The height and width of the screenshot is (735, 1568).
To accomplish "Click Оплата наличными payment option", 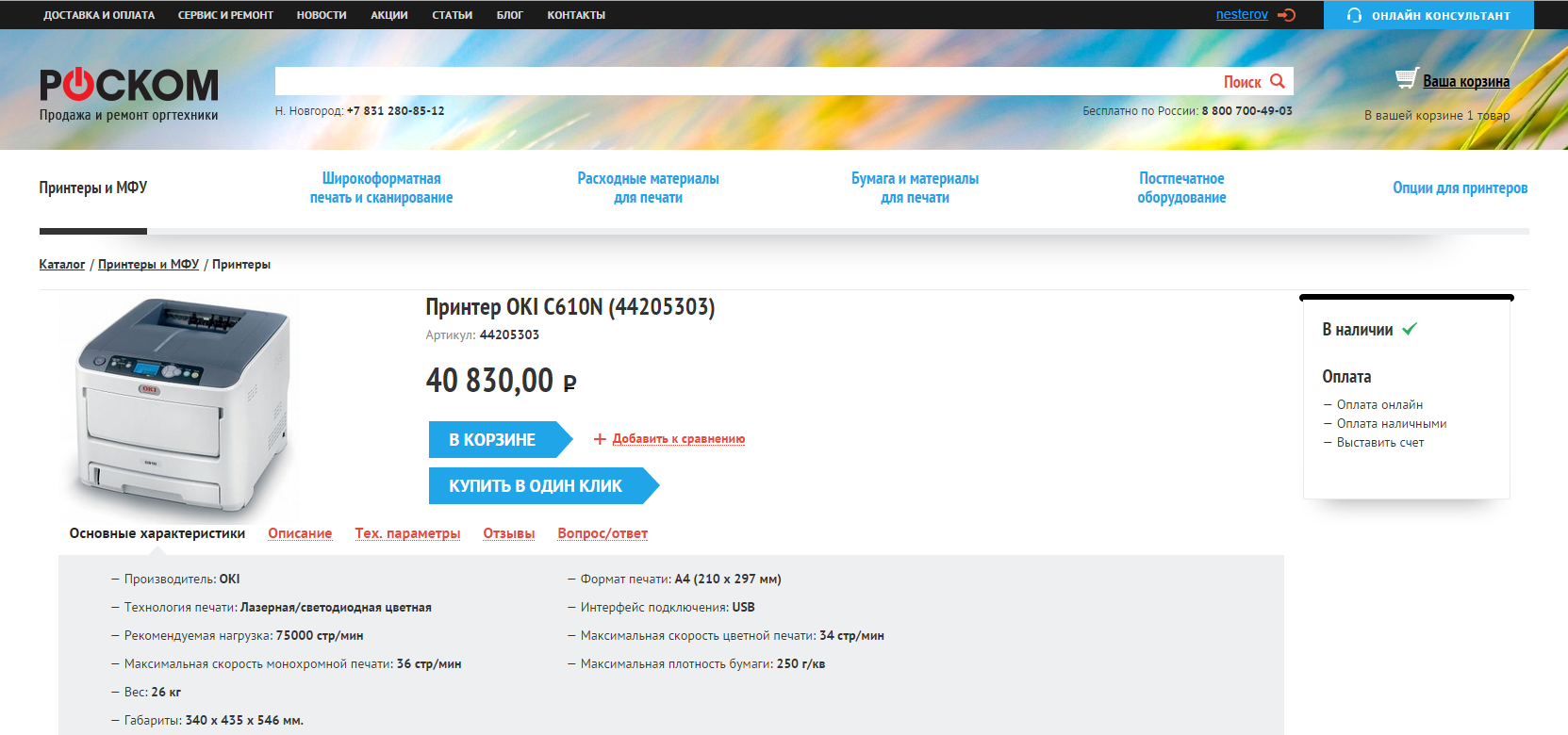I will 1392,424.
